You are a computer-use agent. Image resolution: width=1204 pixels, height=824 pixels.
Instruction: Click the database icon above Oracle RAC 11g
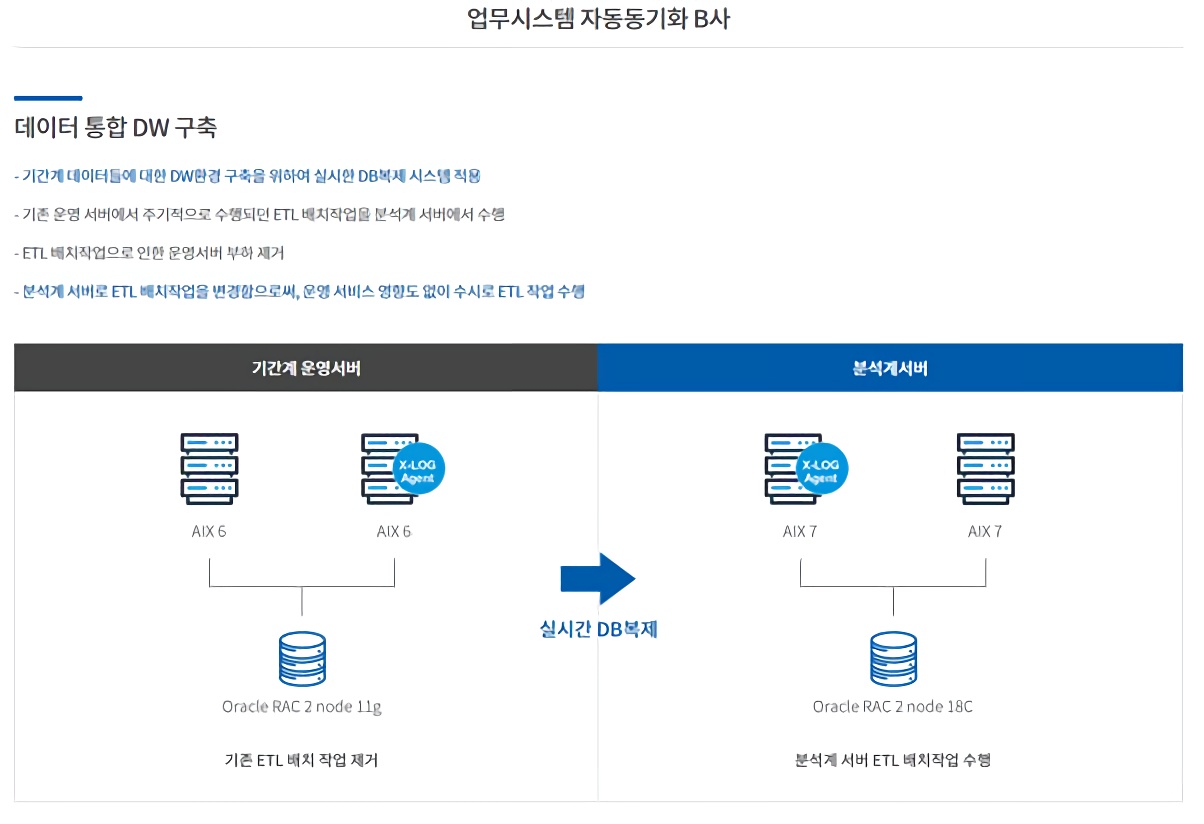click(x=302, y=657)
